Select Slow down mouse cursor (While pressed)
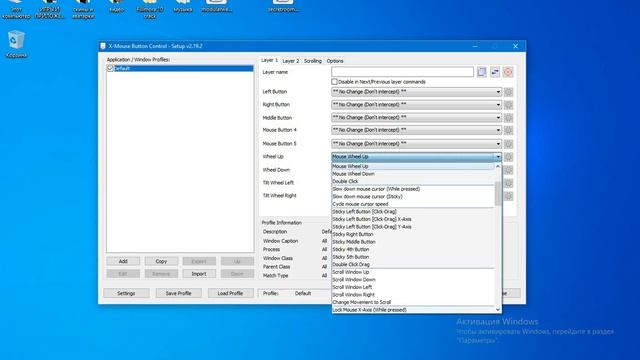This screenshot has width=640, height=360. point(413,189)
